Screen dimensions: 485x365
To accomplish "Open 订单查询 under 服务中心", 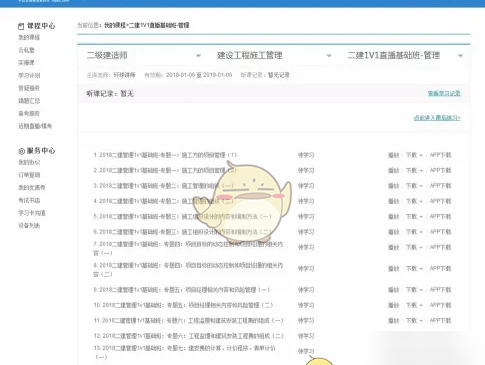I will (29, 175).
